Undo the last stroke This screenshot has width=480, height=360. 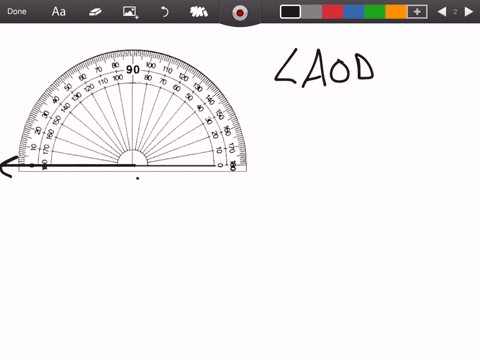pos(165,12)
